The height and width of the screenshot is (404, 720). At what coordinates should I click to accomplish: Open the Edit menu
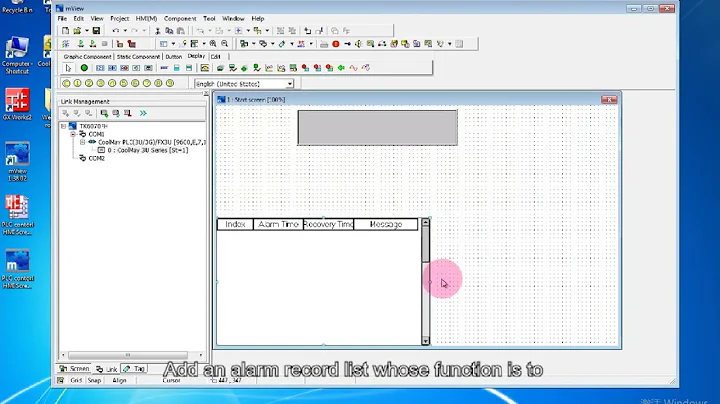79,19
